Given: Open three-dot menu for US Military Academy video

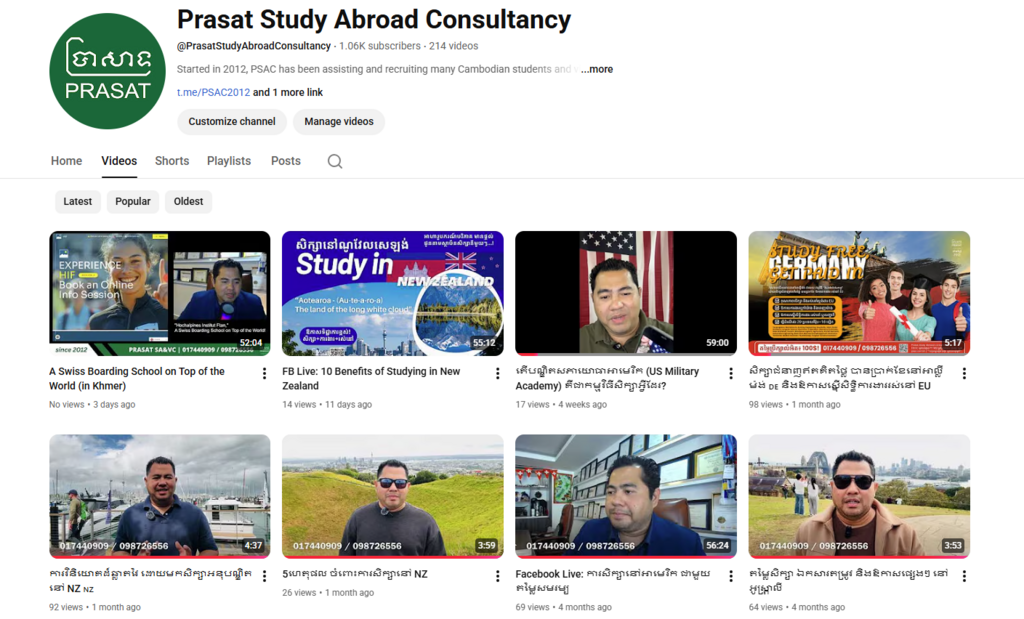Looking at the screenshot, I should (x=731, y=373).
